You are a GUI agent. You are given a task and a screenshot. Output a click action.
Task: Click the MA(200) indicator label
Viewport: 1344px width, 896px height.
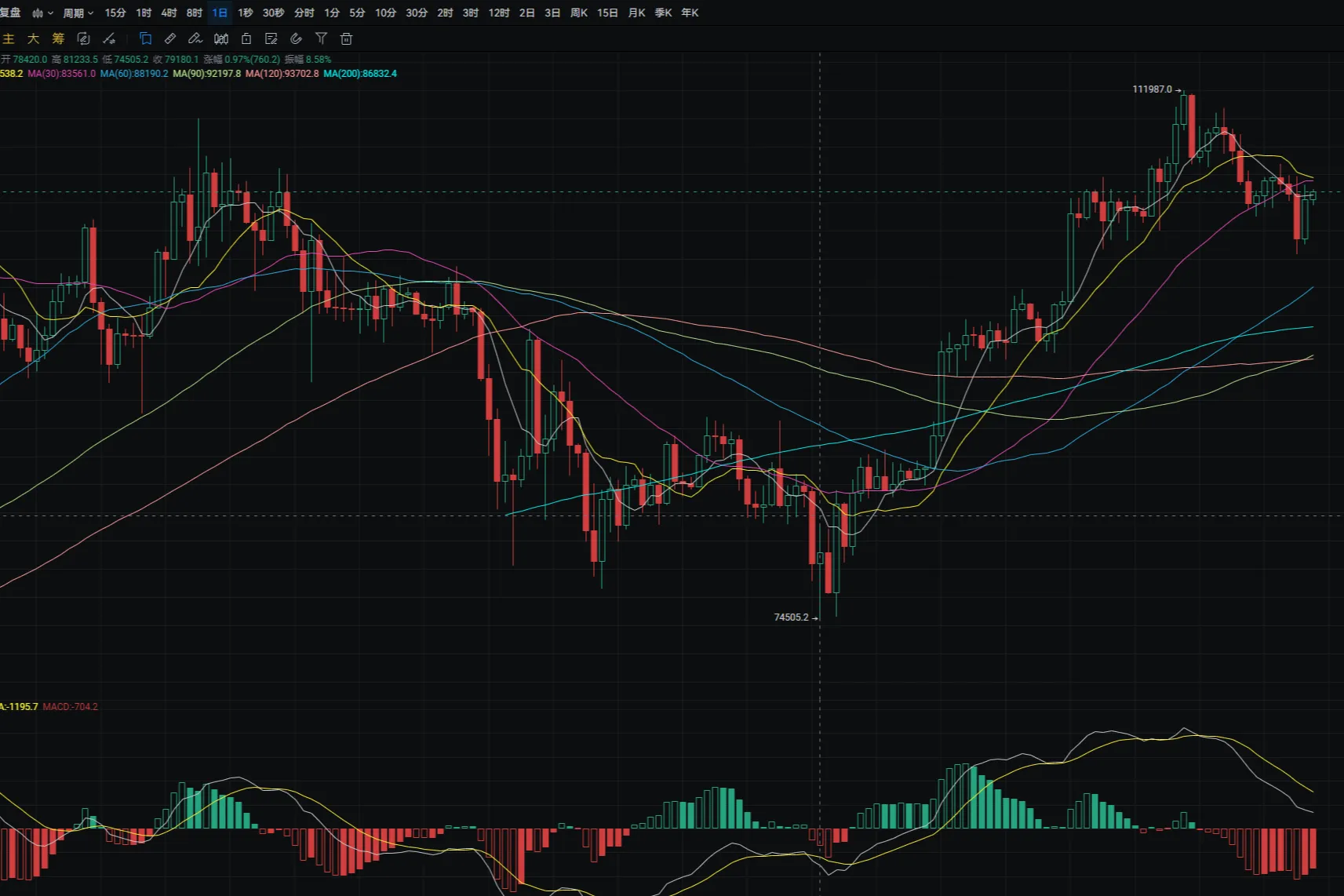360,74
